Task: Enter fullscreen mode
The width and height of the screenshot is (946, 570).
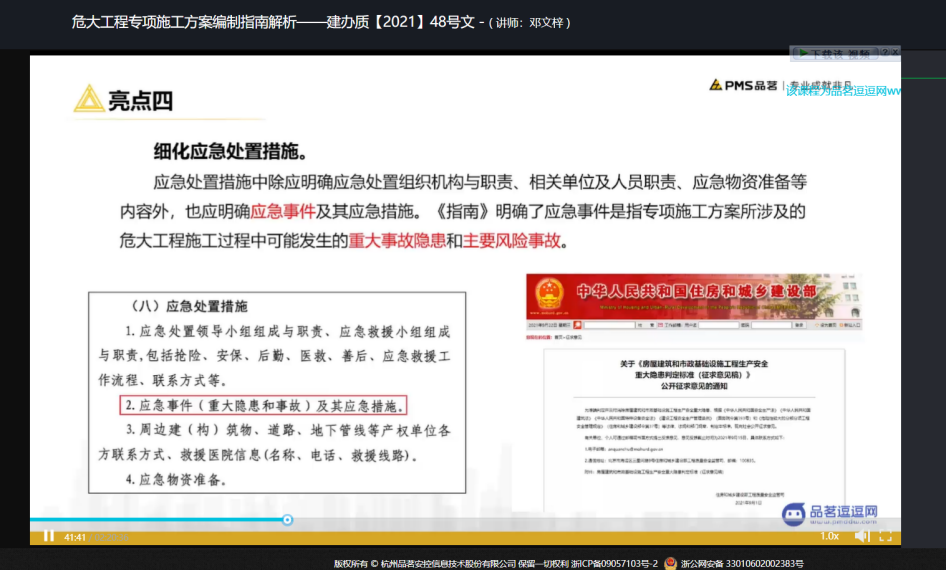Action: coord(885,536)
